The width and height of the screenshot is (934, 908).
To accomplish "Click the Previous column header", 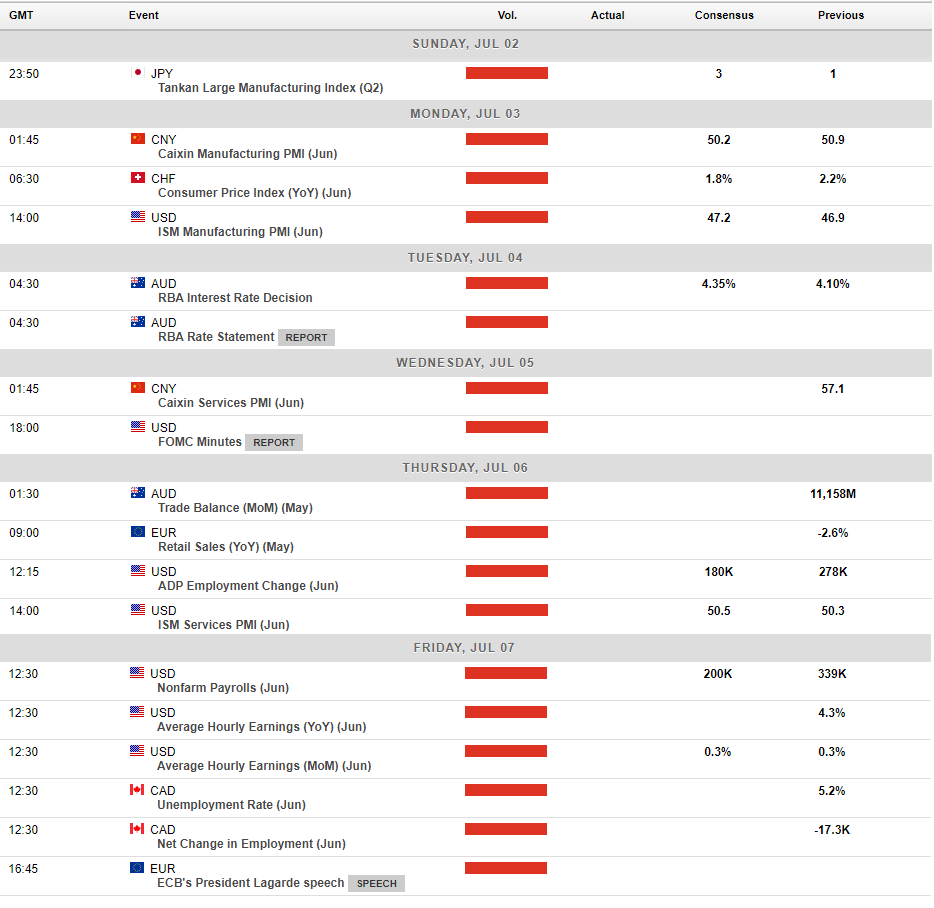I will click(840, 15).
